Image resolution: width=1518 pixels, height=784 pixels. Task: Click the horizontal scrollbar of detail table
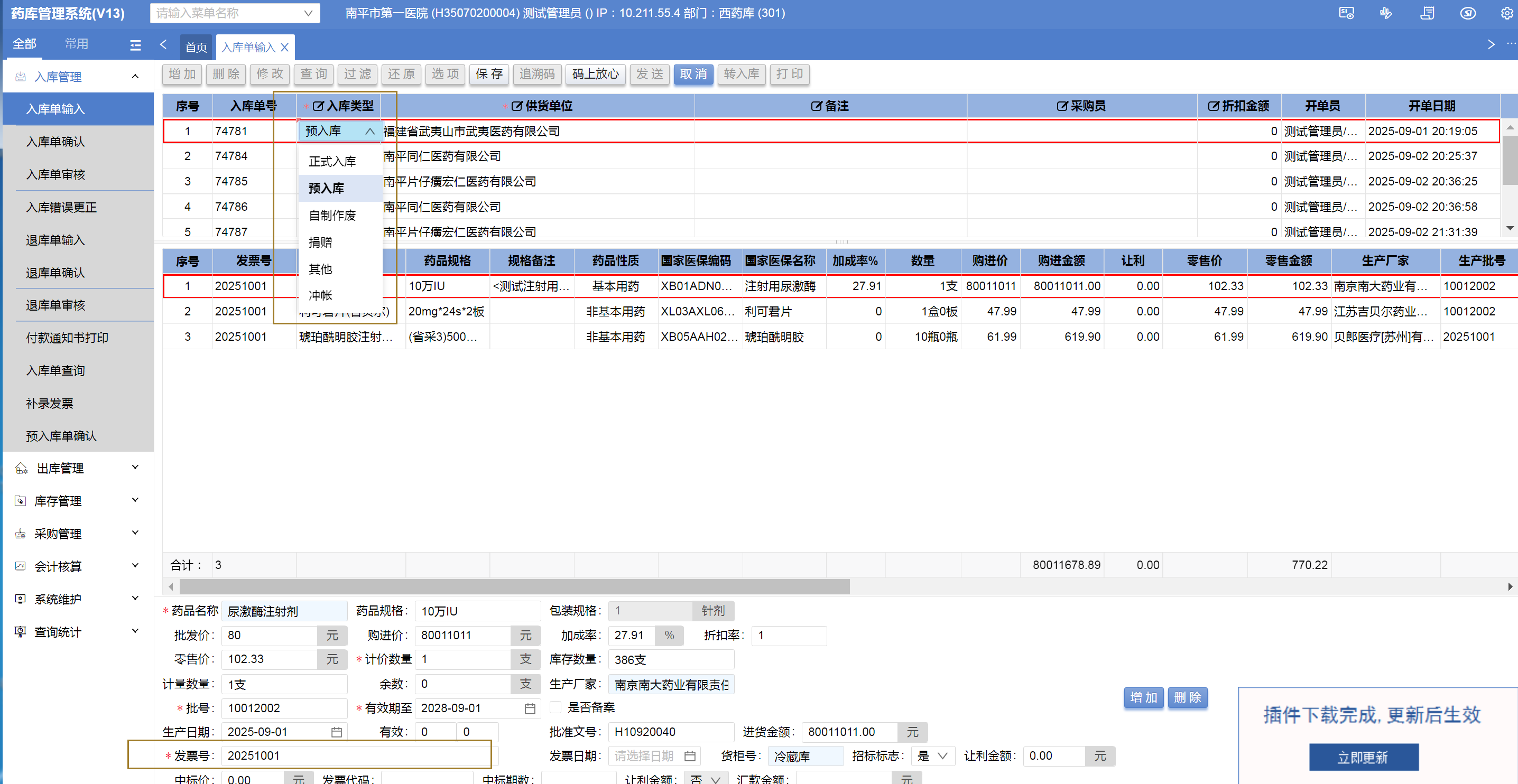tap(514, 586)
